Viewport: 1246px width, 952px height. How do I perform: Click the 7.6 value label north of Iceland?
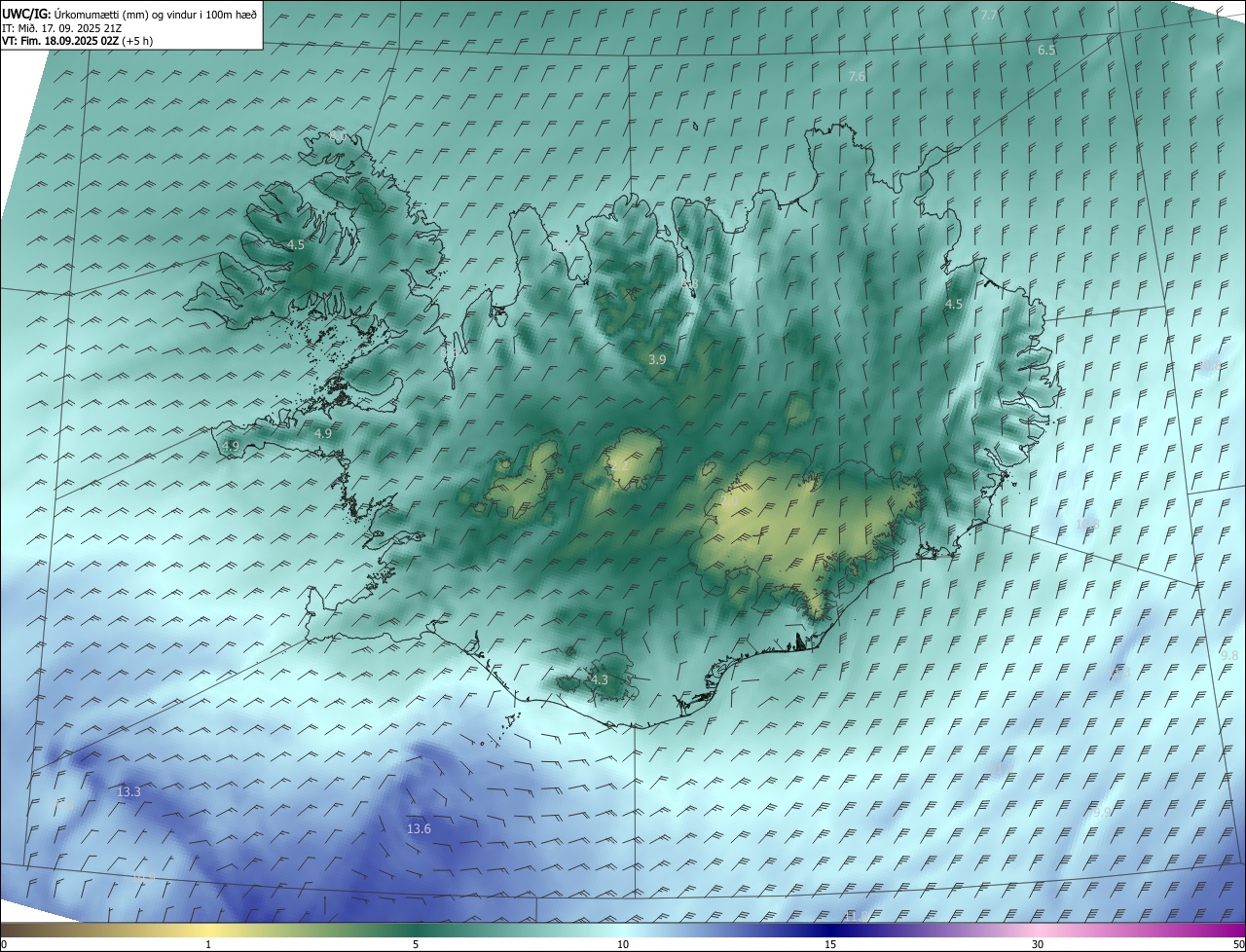857,76
